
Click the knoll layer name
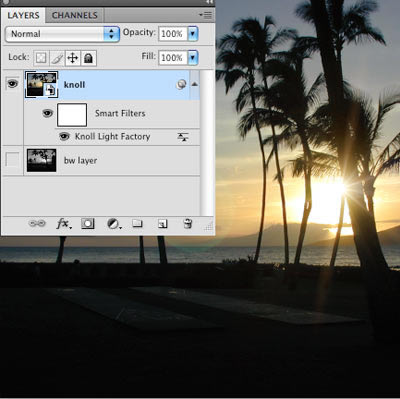pyautogui.click(x=74, y=85)
